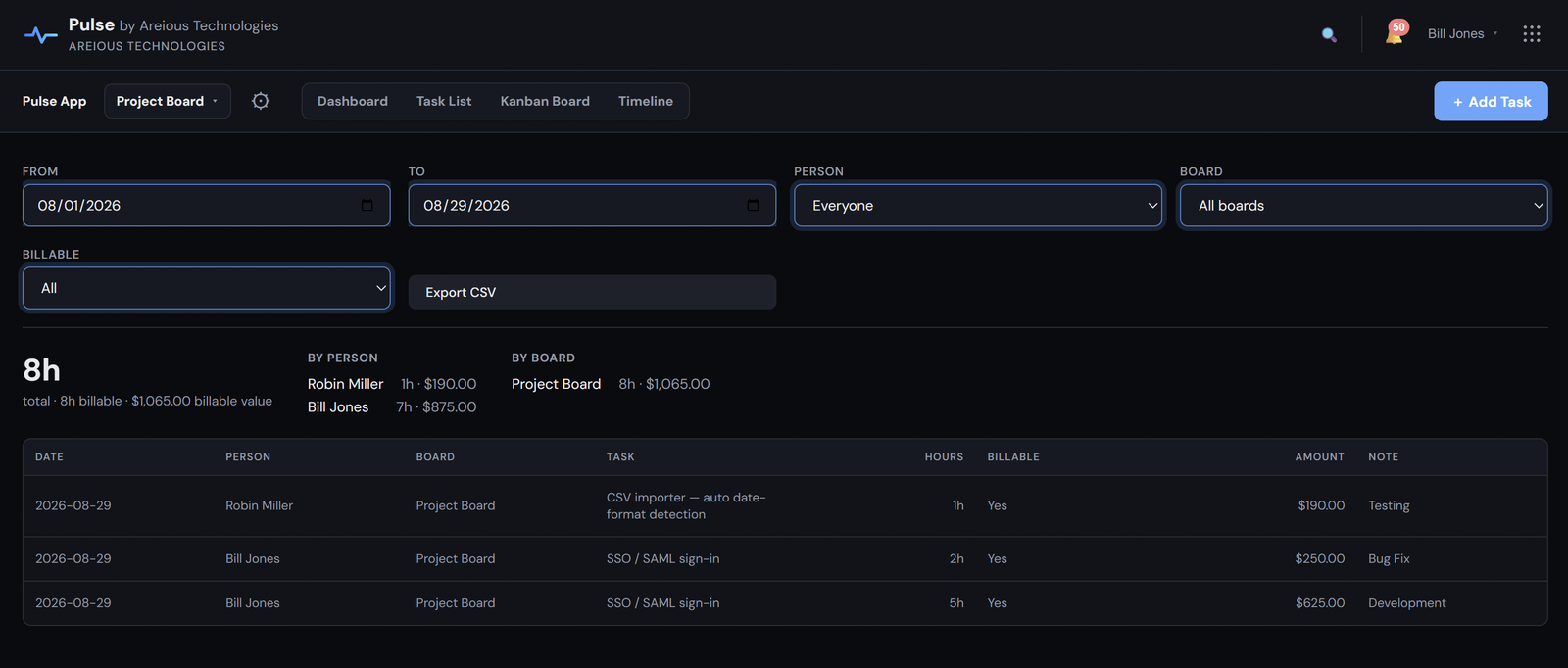
Task: Click the Development note cell
Action: tap(1407, 603)
